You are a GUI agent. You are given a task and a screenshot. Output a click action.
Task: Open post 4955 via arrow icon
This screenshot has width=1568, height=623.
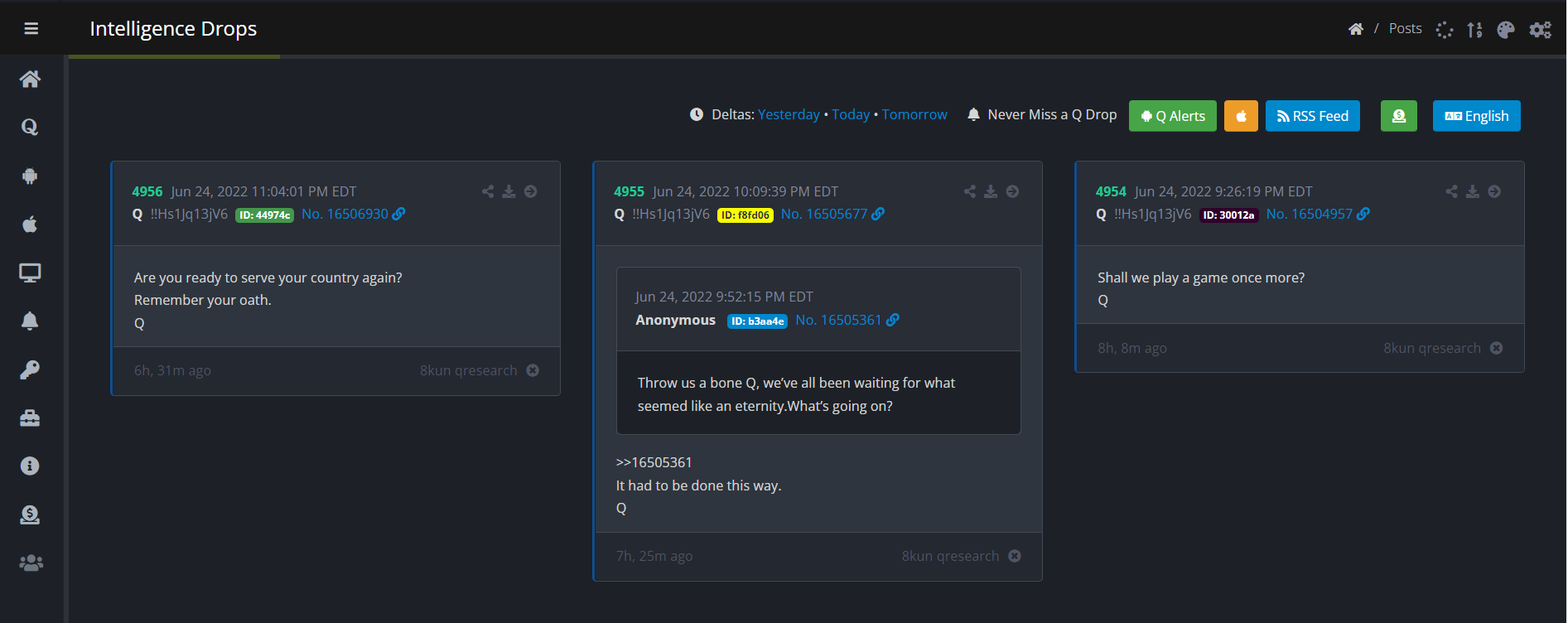coord(1012,191)
